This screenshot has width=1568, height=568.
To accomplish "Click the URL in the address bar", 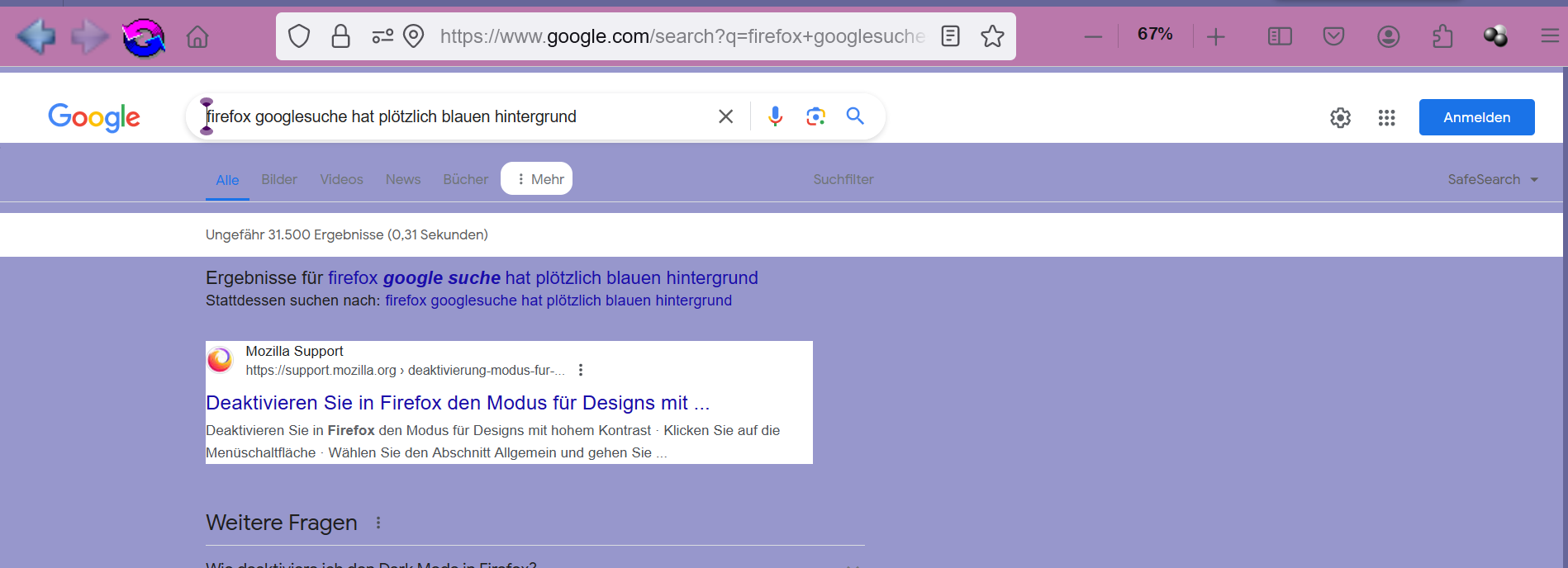I will click(x=682, y=36).
